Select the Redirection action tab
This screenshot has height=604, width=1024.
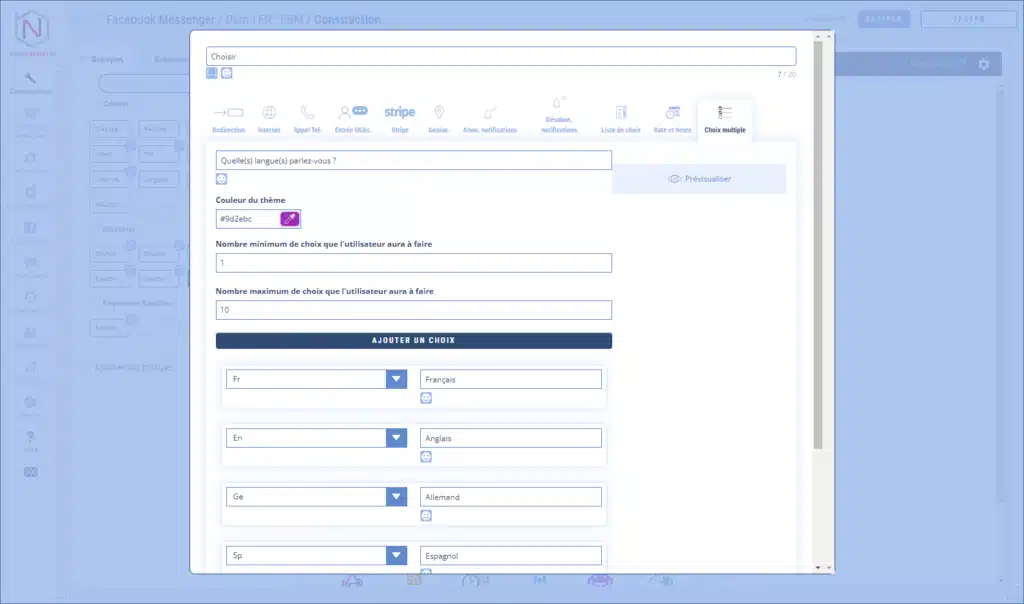pyautogui.click(x=228, y=118)
